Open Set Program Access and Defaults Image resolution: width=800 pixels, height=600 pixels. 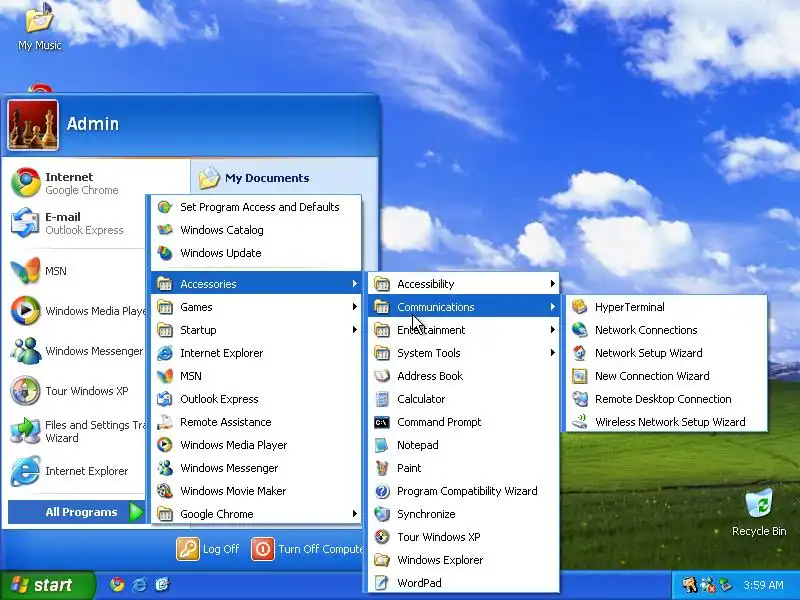pos(256,207)
